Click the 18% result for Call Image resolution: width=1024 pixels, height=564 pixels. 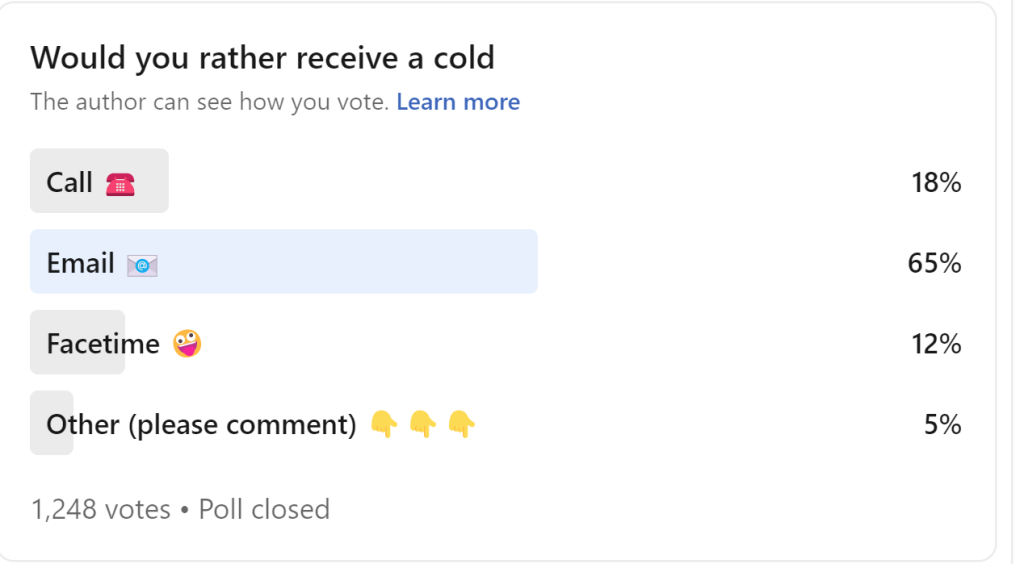(x=936, y=183)
